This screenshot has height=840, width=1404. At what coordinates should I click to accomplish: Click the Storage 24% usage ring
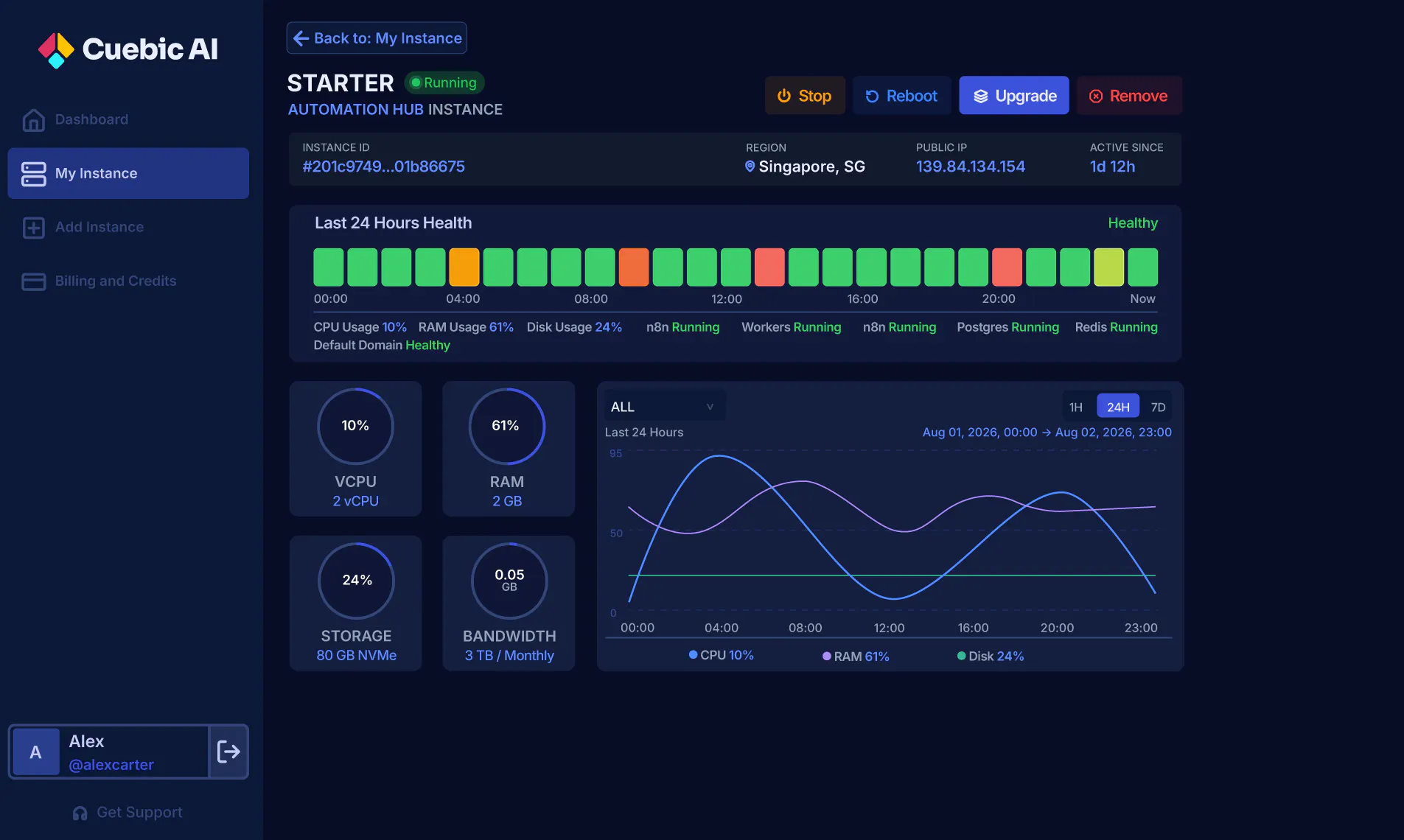pos(356,581)
